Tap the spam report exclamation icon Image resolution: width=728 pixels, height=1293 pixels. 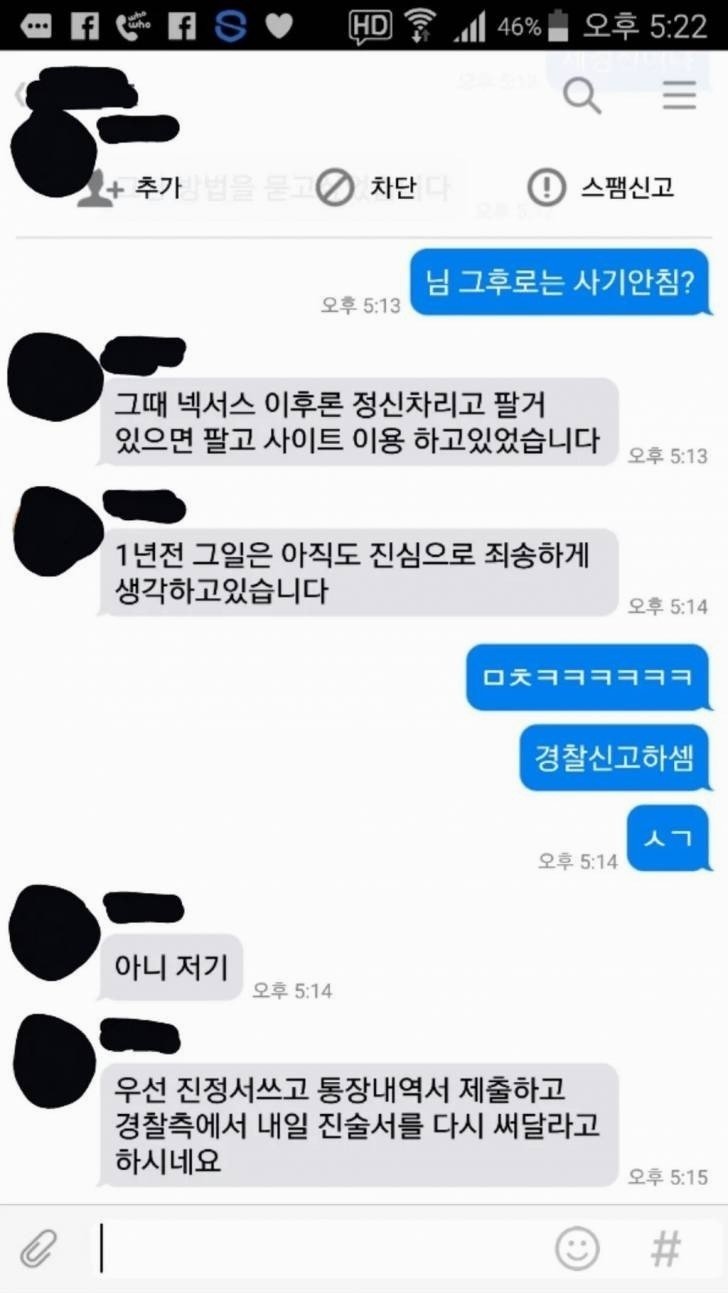pos(546,187)
